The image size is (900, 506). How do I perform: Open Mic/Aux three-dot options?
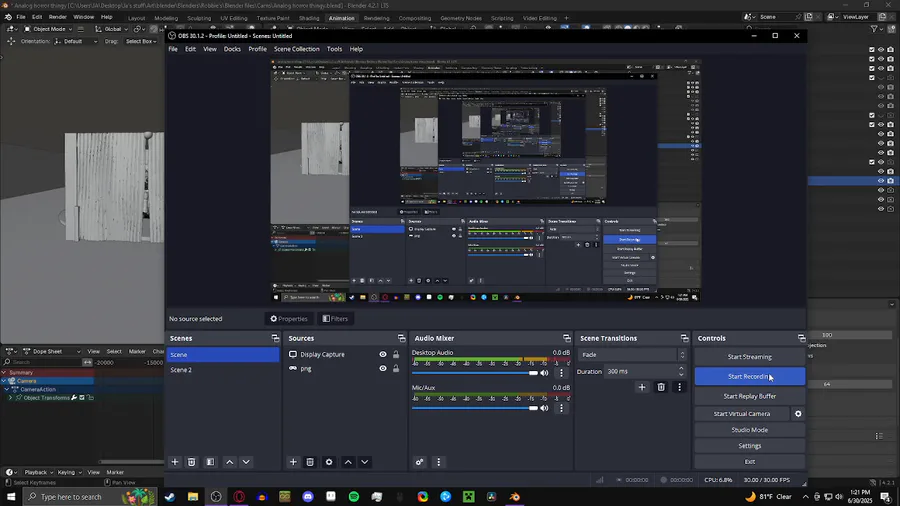click(x=561, y=408)
